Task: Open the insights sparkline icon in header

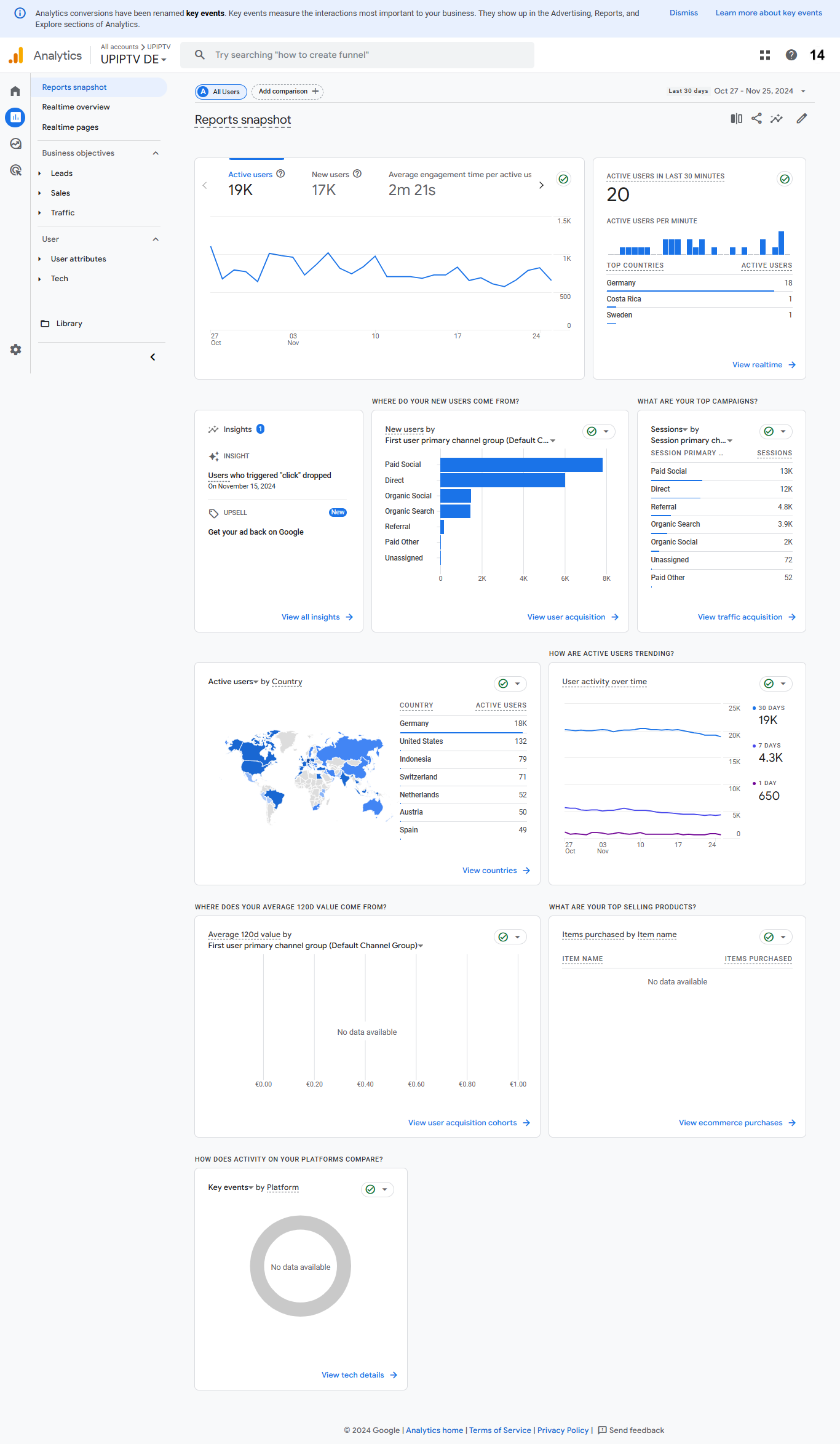Action: (777, 119)
